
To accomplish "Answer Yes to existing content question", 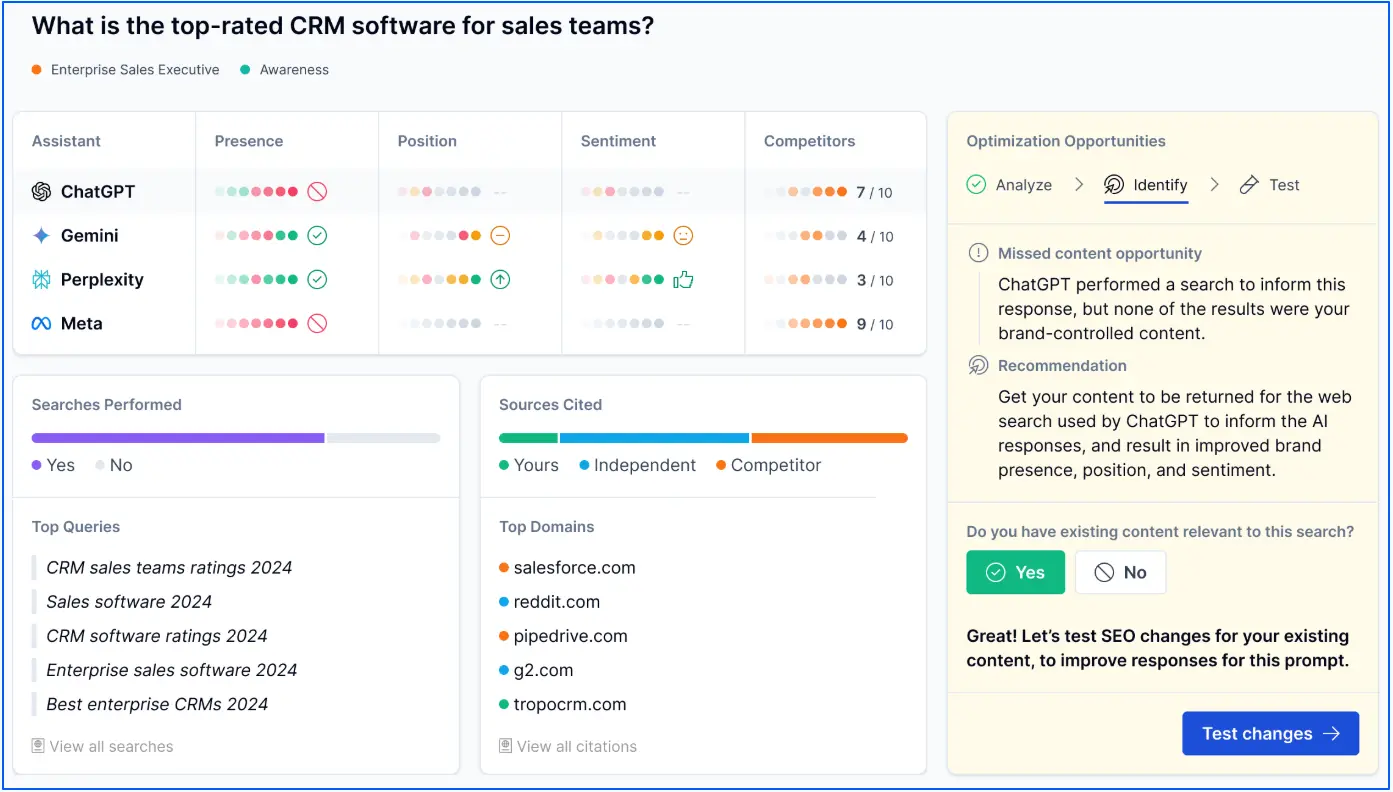I will tap(1016, 573).
